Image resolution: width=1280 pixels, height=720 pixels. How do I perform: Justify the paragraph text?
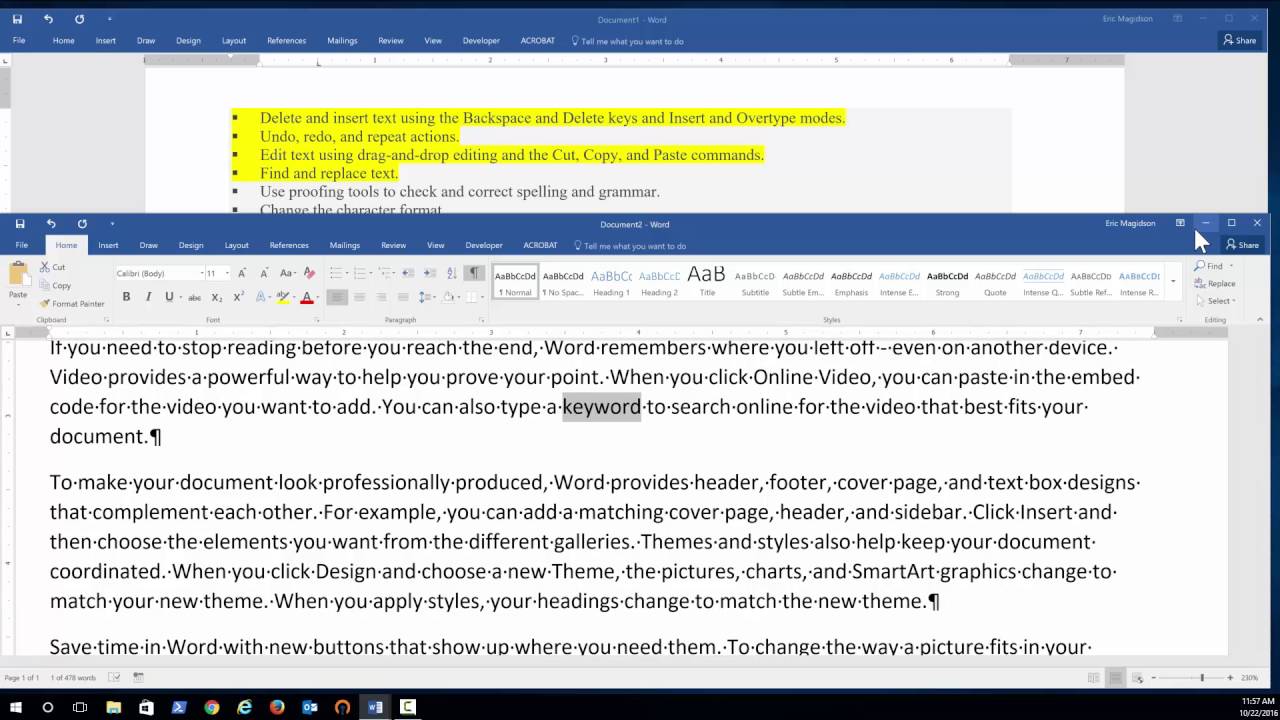tap(403, 297)
